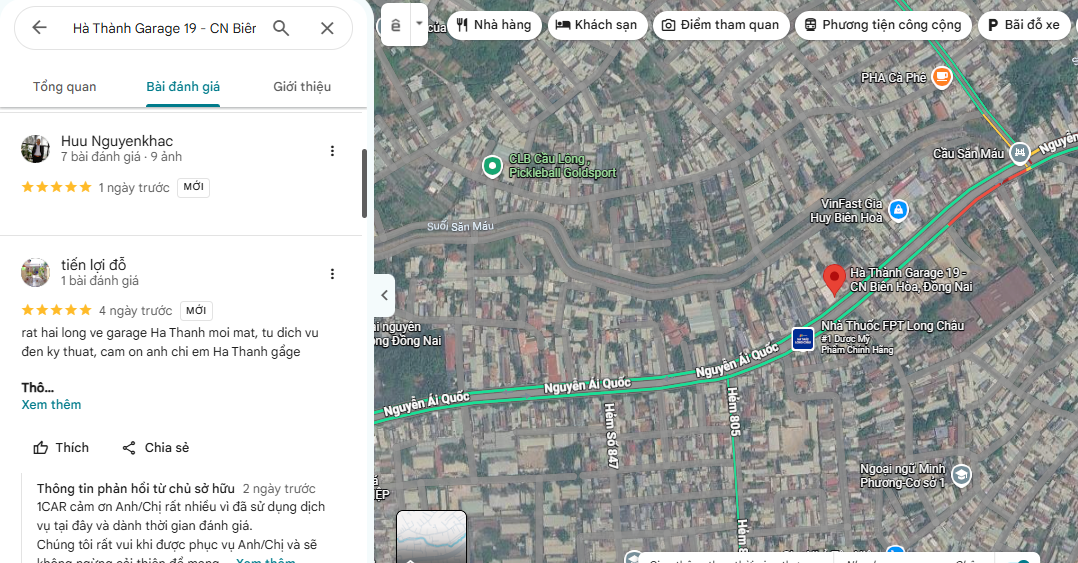This screenshot has height=563, width=1078.
Task: Open Huu Nguyenkhac's profile picture
Action: pyautogui.click(x=35, y=148)
